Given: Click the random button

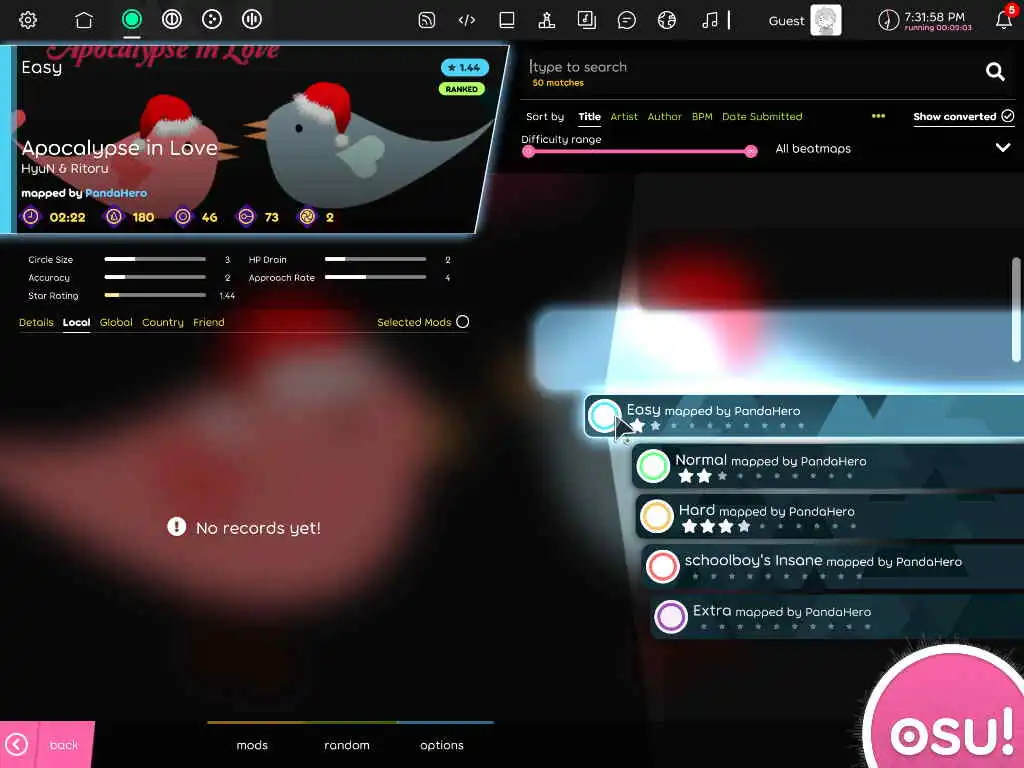Looking at the screenshot, I should coord(347,744).
